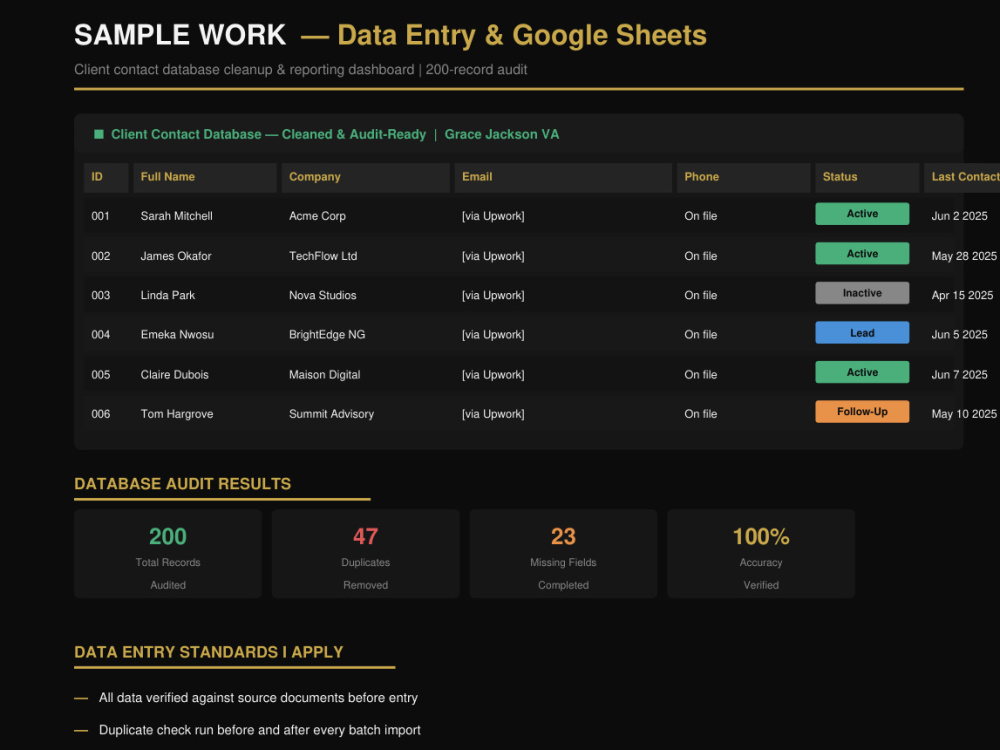Click the Client Contact Database title text
This screenshot has height=750, width=1000.
(268, 135)
